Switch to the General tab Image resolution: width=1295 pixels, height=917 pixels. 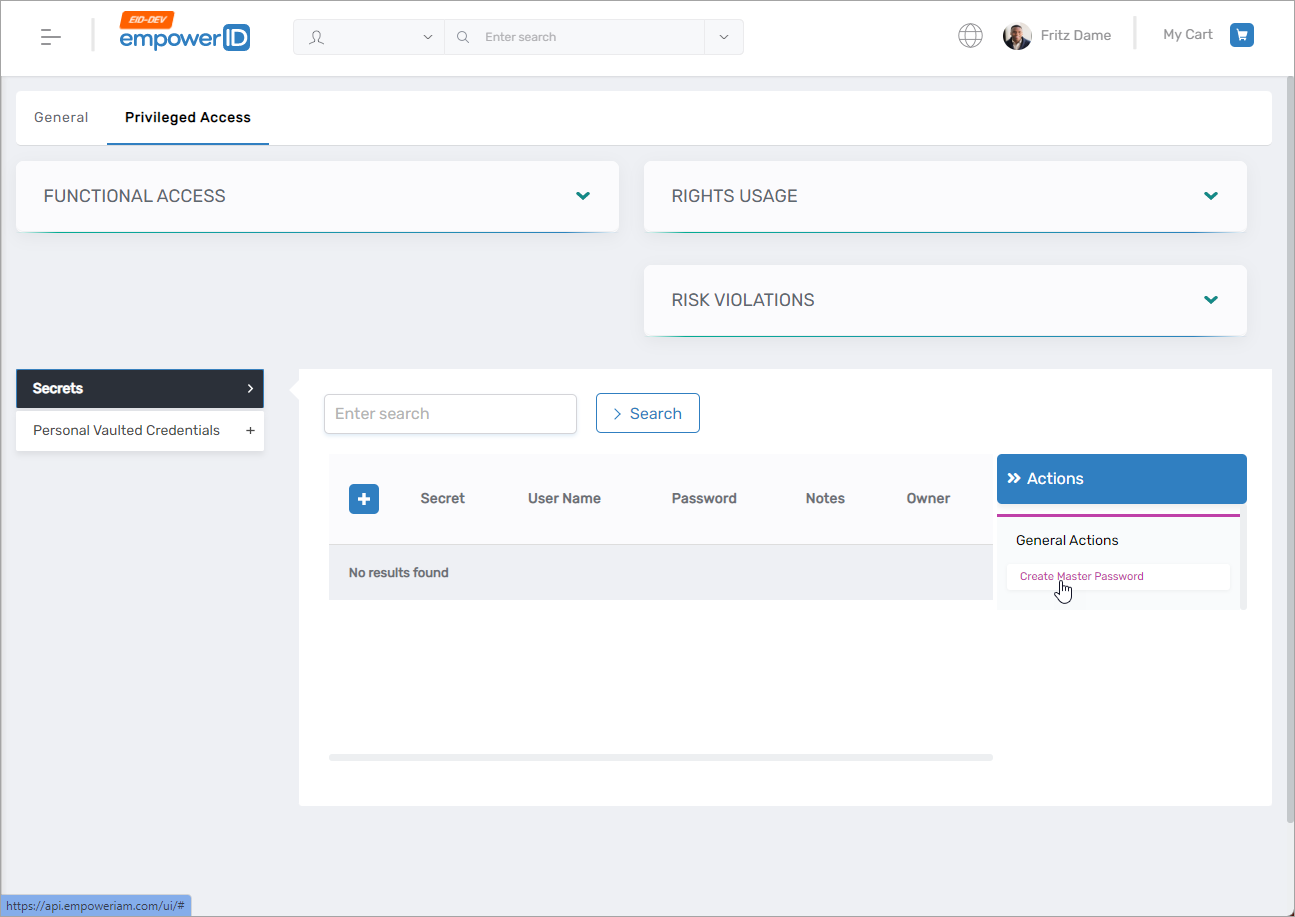point(61,118)
